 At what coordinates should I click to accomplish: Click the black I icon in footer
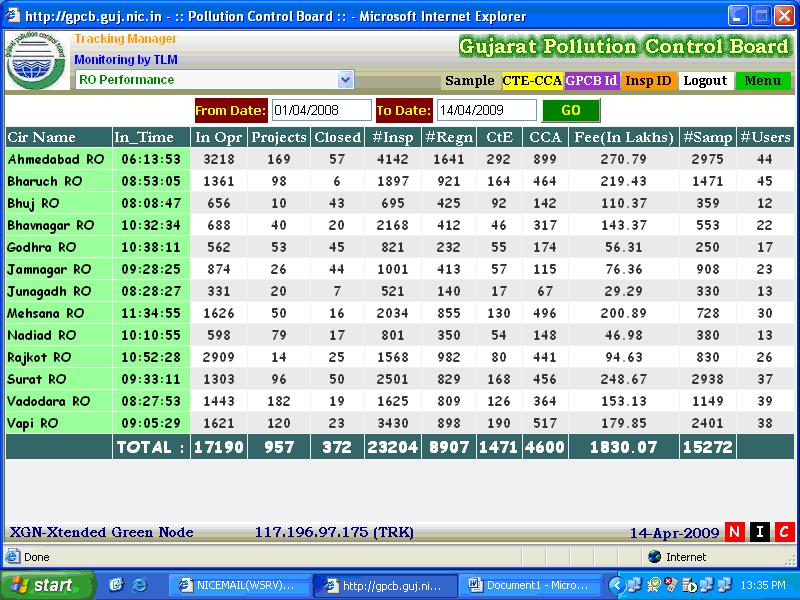(x=760, y=532)
